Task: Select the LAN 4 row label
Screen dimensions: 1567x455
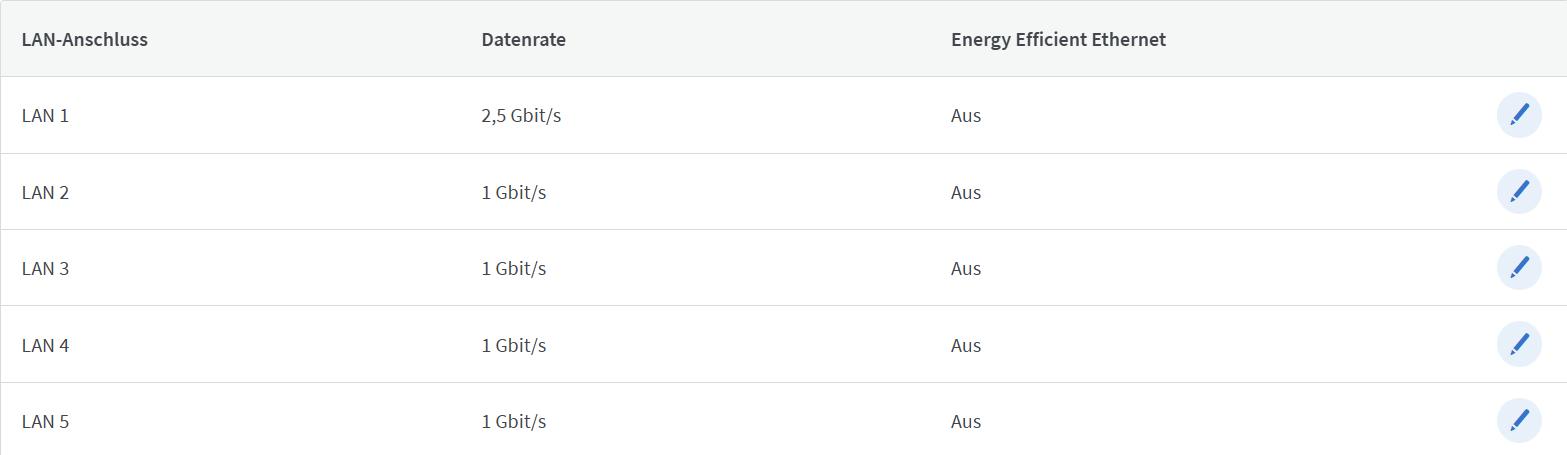Action: coord(45,345)
